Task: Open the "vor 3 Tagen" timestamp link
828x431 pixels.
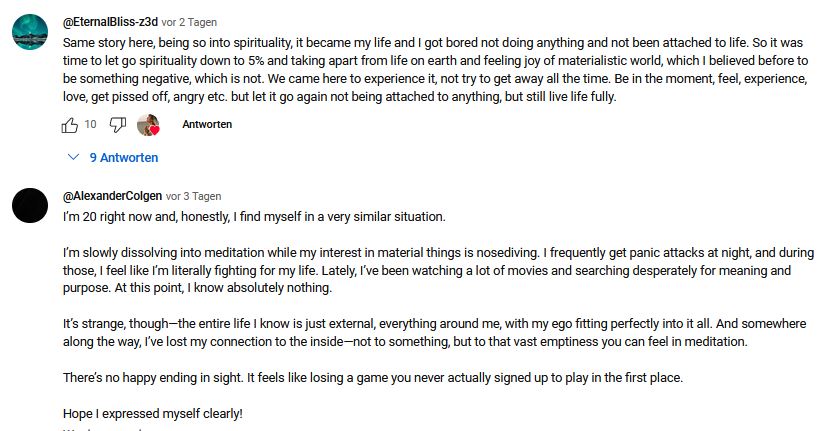Action: point(194,196)
